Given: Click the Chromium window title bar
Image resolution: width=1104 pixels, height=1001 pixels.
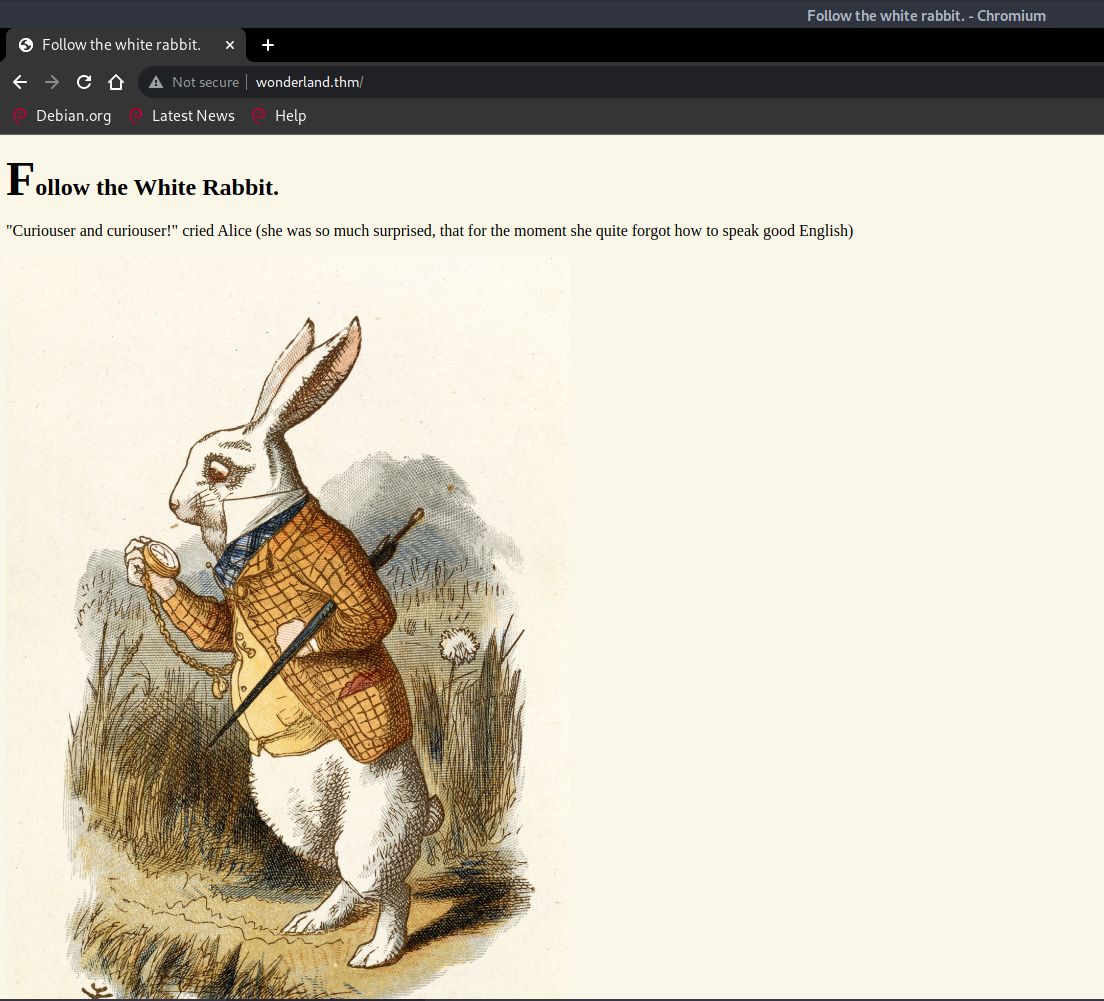Looking at the screenshot, I should click(926, 15).
